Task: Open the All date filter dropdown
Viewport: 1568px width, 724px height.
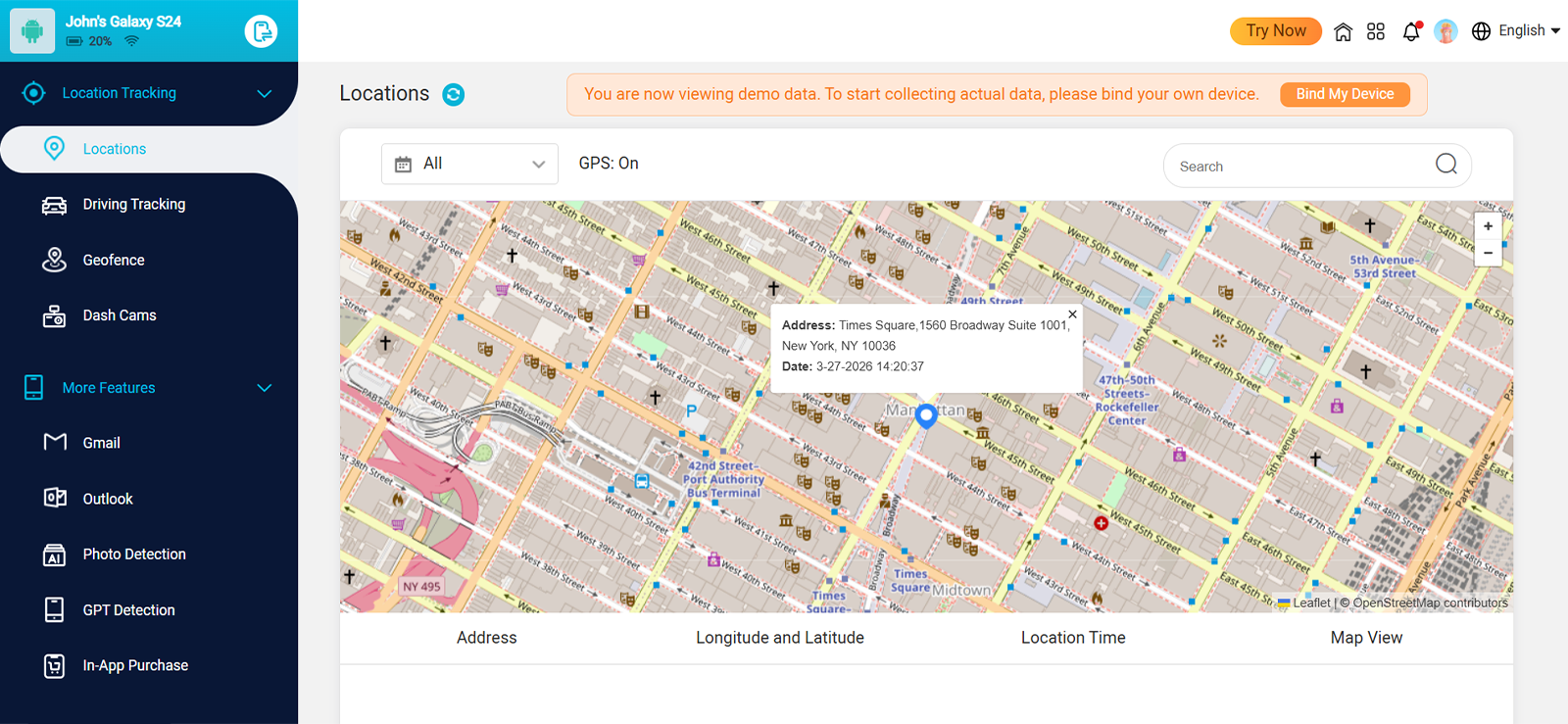Action: (x=469, y=165)
